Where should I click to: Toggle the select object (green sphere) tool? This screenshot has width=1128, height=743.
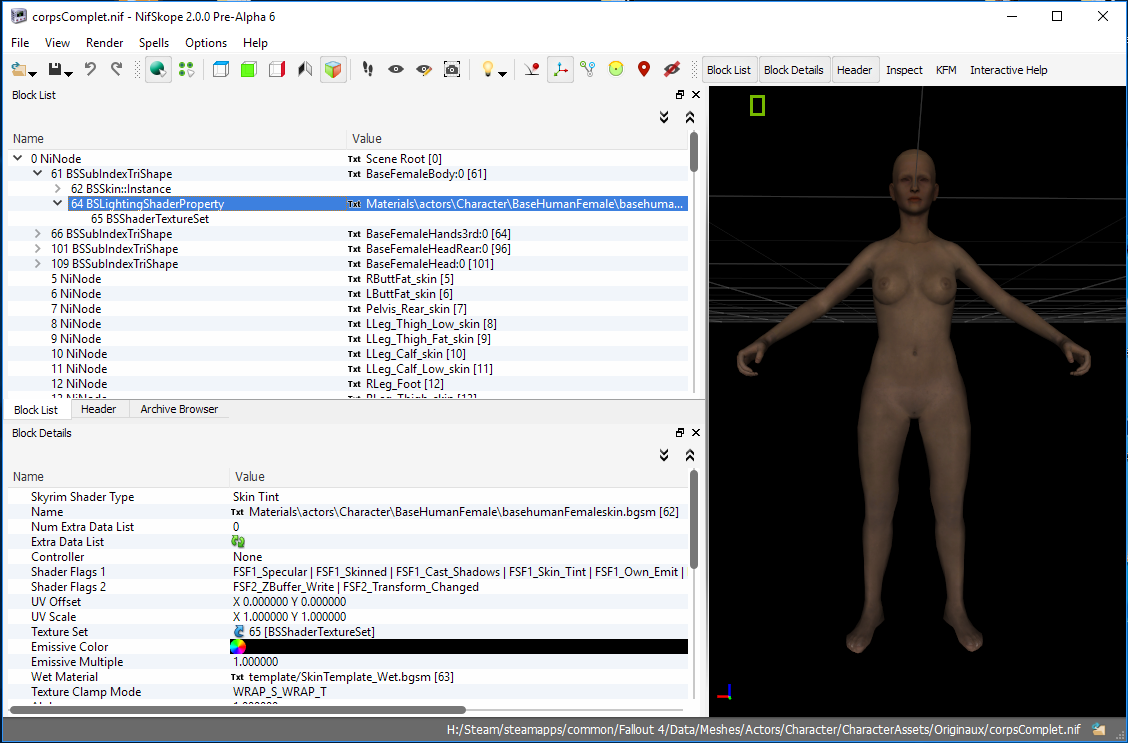click(158, 70)
